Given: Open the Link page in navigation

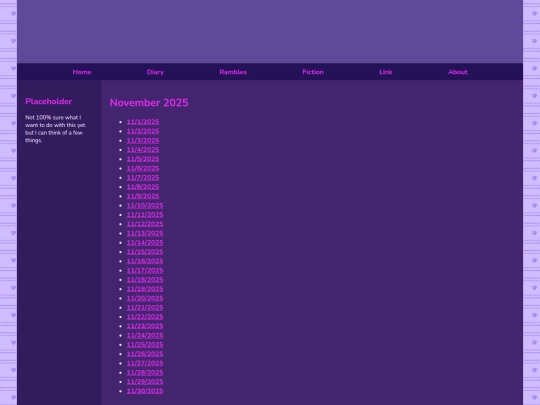Looking at the screenshot, I should coord(385,72).
